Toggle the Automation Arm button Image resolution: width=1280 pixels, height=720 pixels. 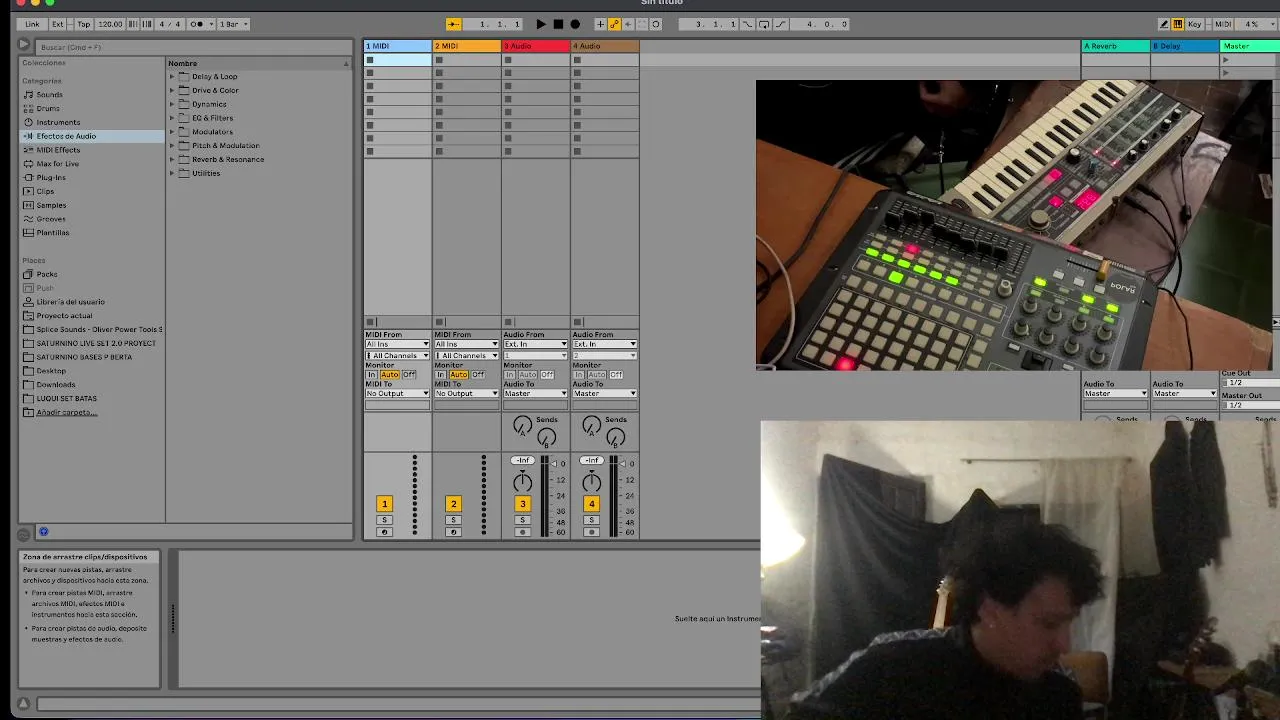[615, 24]
